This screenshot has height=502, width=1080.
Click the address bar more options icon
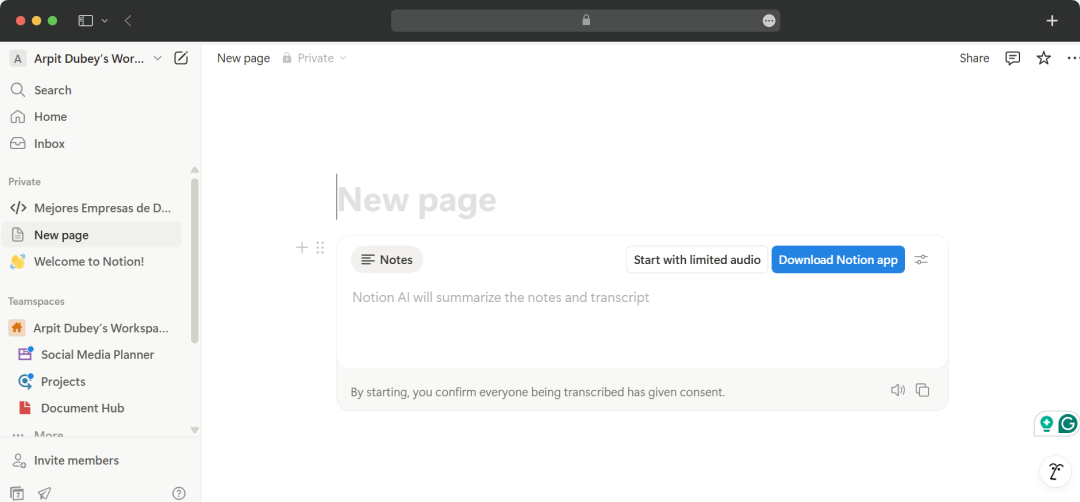click(x=769, y=21)
